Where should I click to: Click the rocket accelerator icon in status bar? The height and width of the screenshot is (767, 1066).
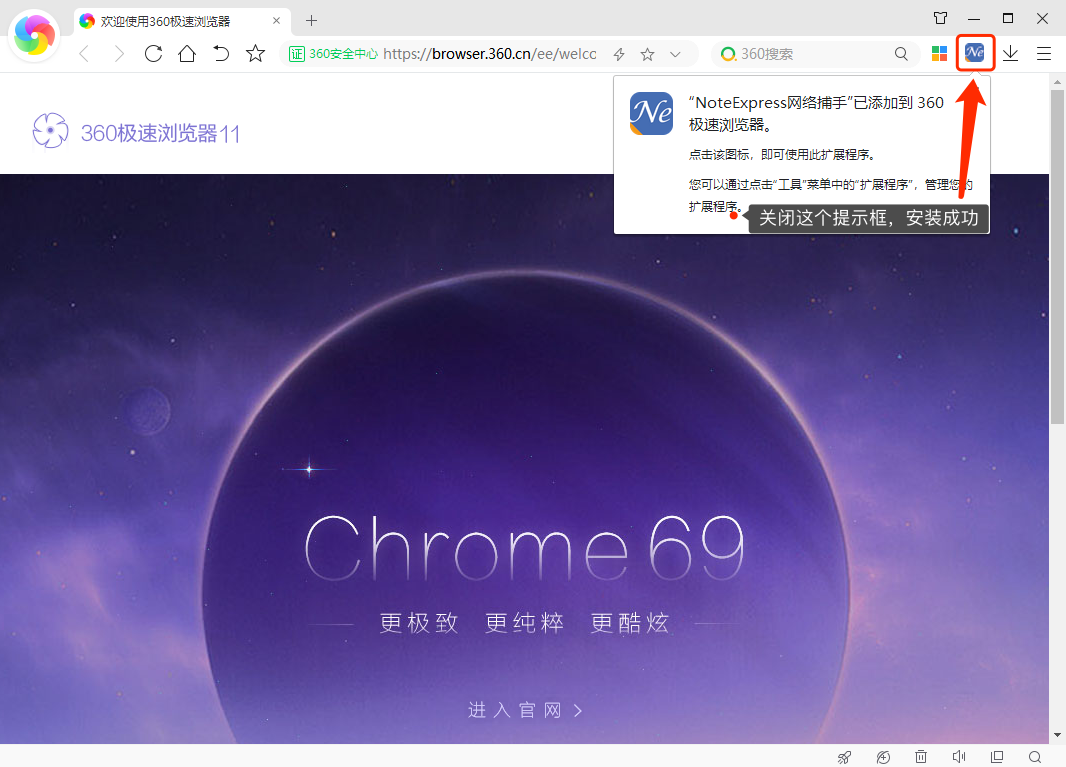tap(844, 757)
